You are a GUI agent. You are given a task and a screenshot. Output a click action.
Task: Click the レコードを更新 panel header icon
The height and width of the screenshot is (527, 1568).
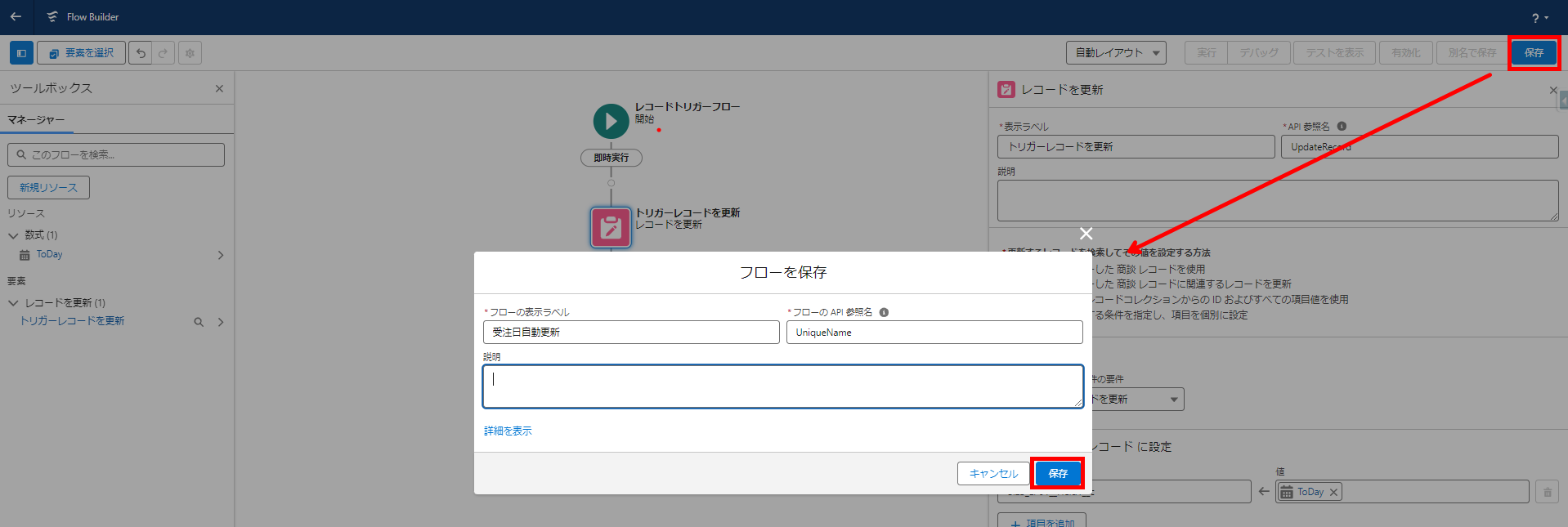pyautogui.click(x=1006, y=89)
